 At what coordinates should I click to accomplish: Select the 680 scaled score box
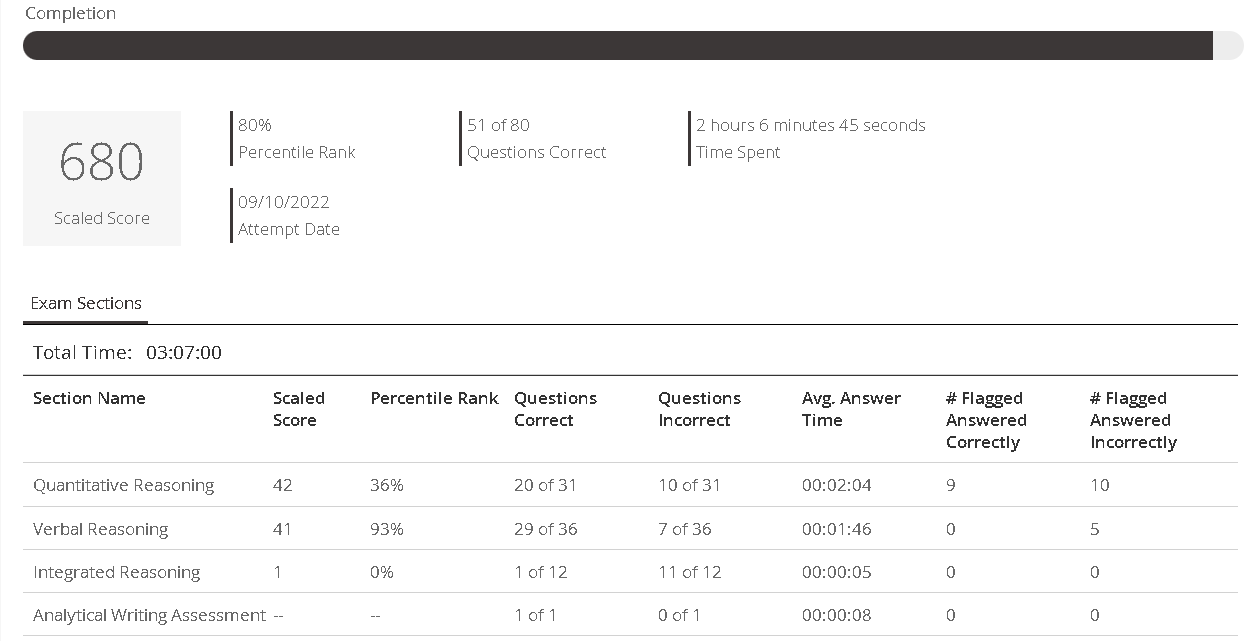pos(102,178)
